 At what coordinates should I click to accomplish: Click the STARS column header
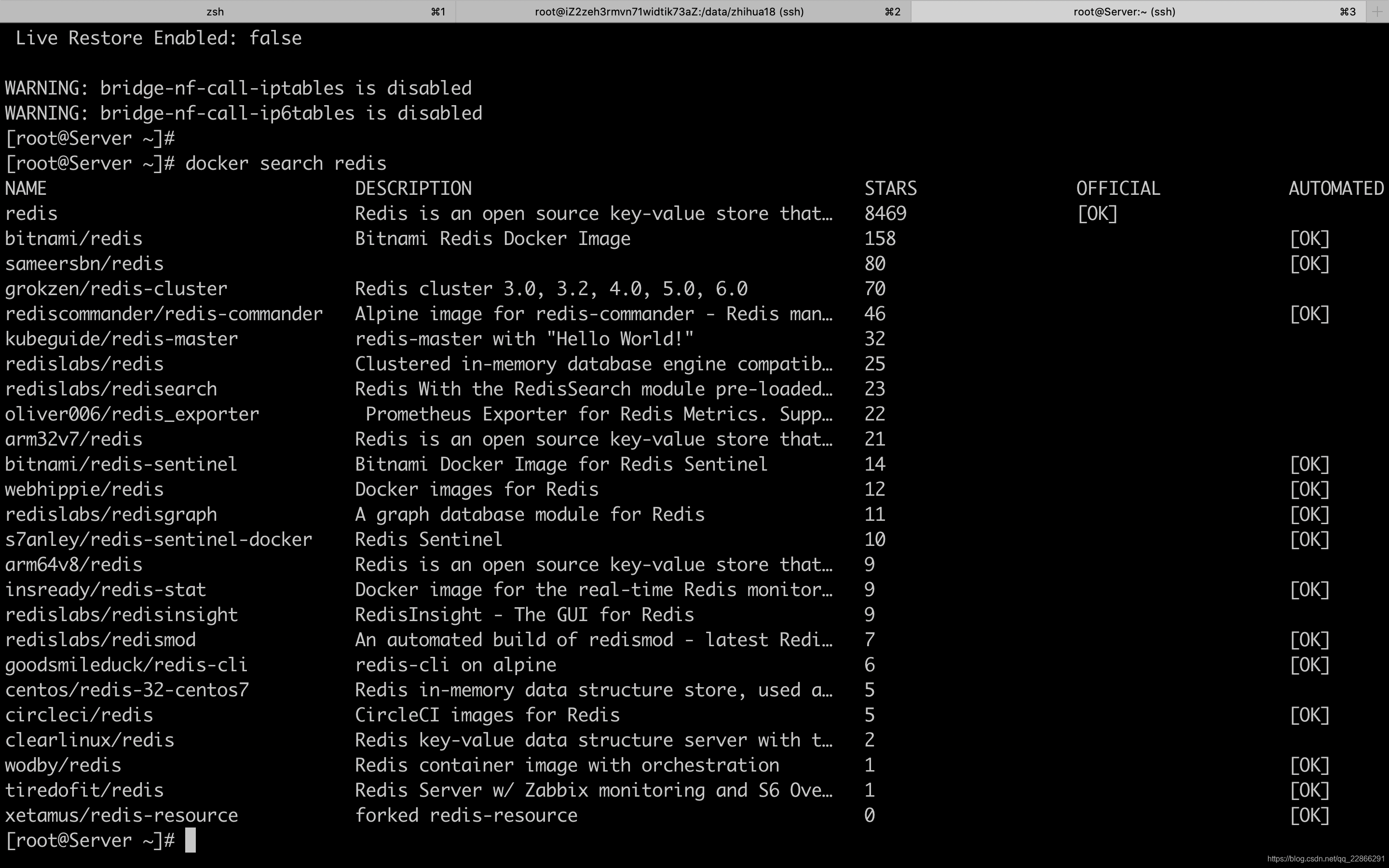pos(891,188)
